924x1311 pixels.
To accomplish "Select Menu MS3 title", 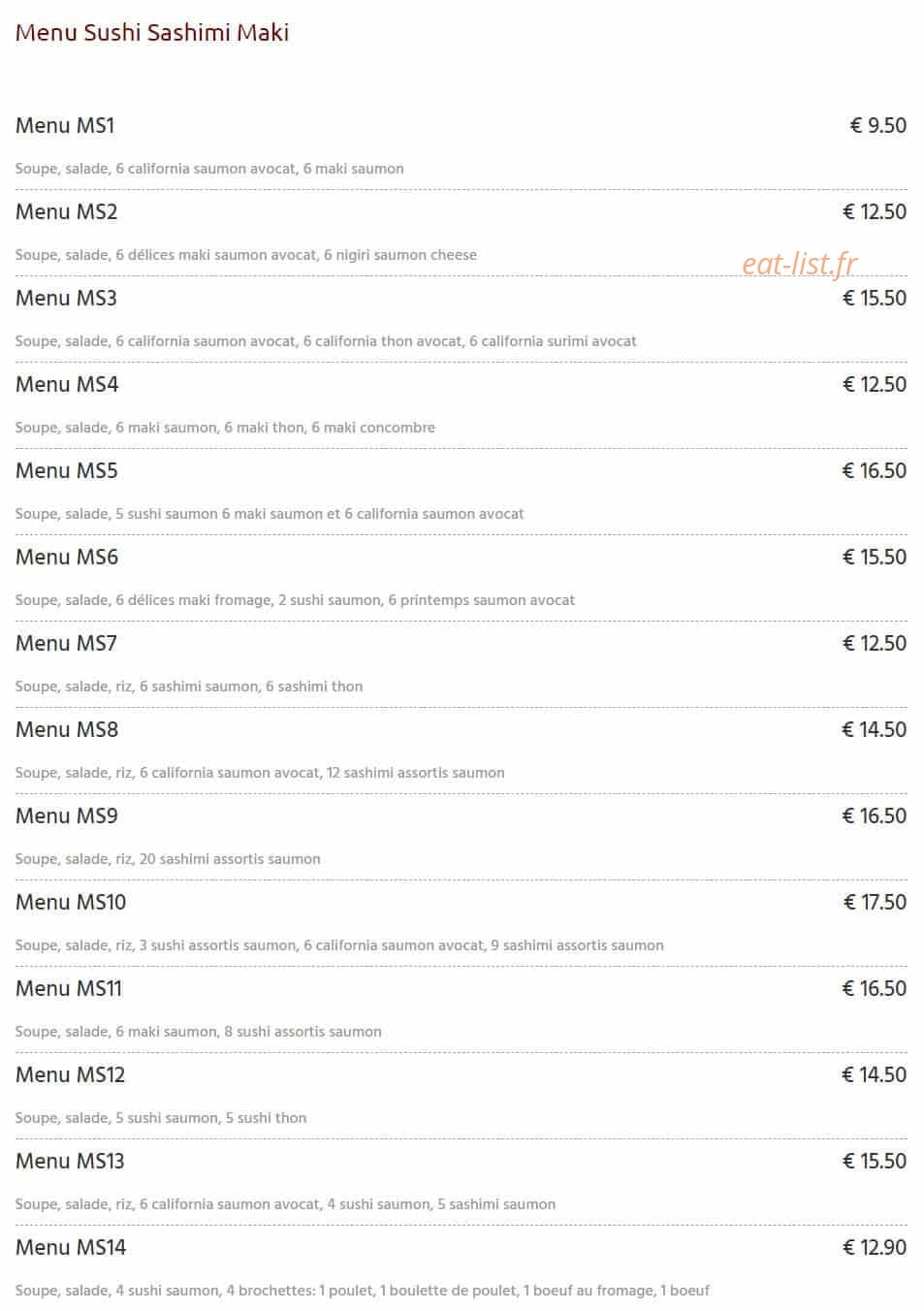I will pyautogui.click(x=66, y=298).
